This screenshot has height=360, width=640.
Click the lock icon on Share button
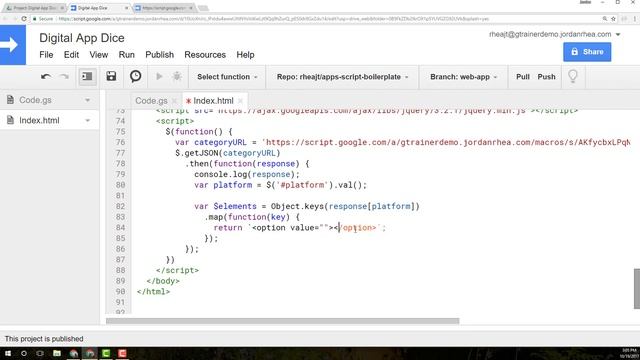tap(575, 52)
